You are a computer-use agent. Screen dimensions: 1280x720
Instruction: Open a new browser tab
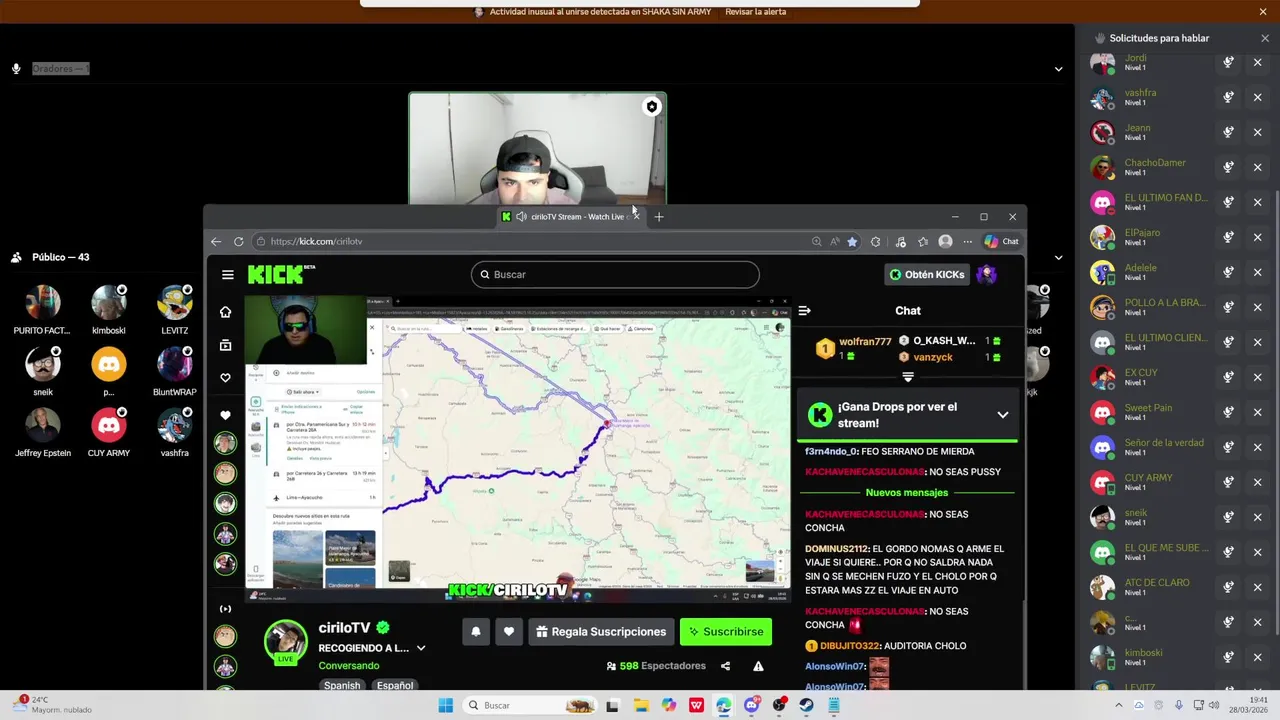tap(658, 217)
